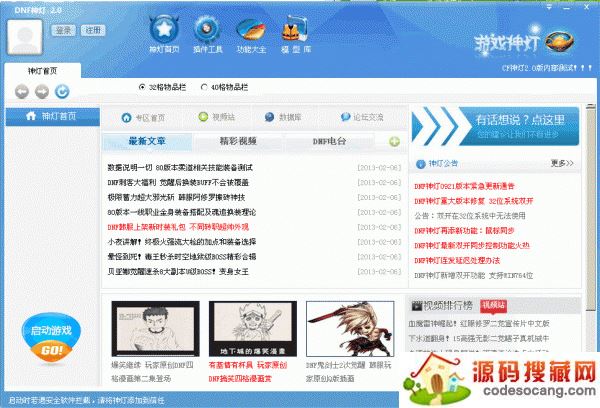This screenshot has width=600, height=408.
Task: Click the refresh page icon
Action: [x=62, y=92]
